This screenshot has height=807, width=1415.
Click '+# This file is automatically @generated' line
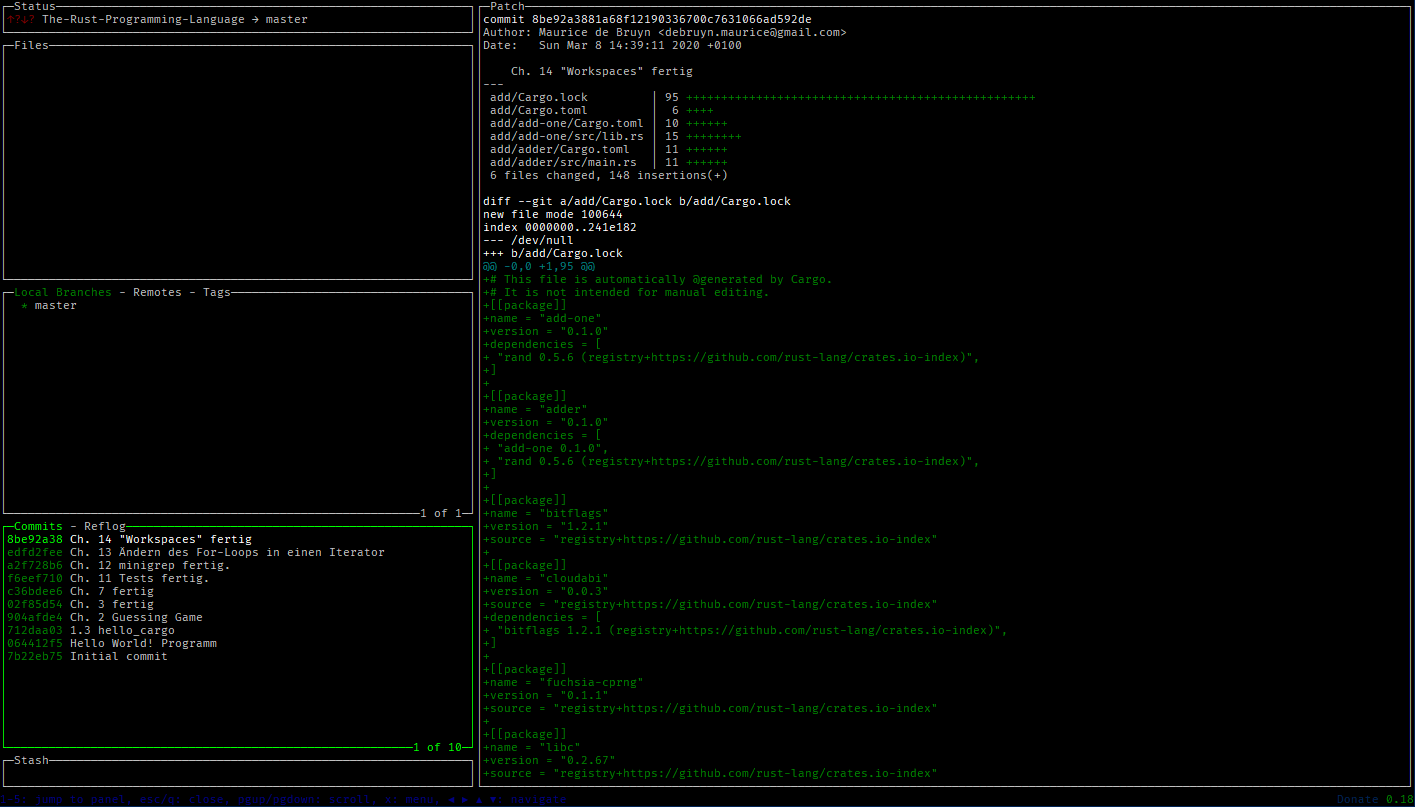coord(658,279)
